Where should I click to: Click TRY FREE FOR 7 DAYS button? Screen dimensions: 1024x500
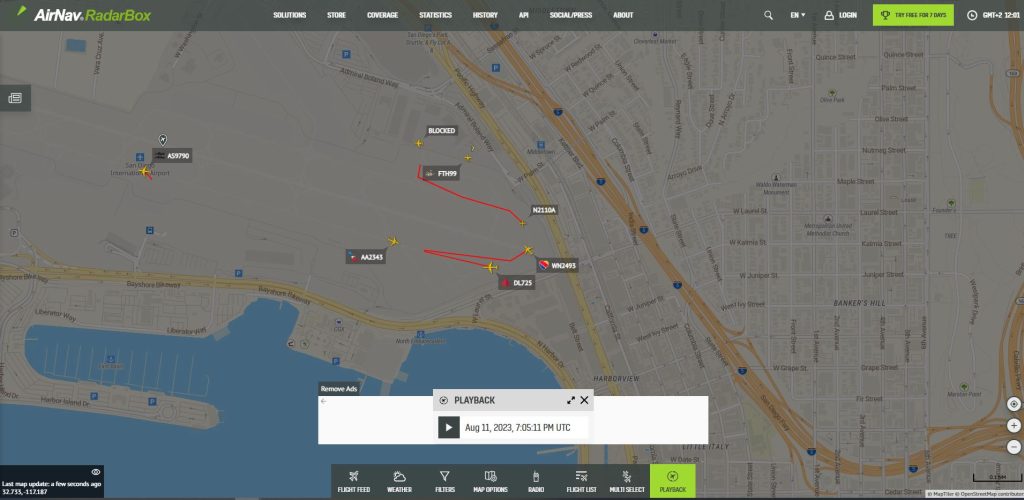pos(913,15)
